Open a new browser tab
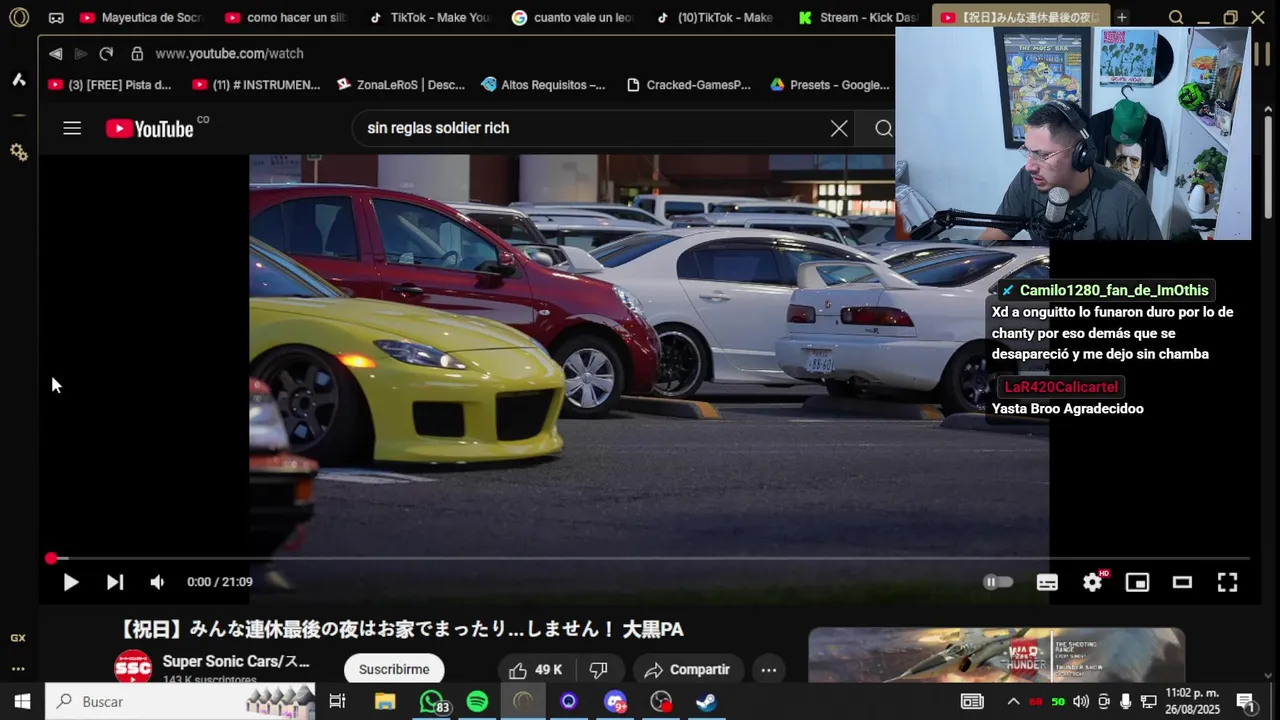The width and height of the screenshot is (1280, 720). tap(1122, 17)
